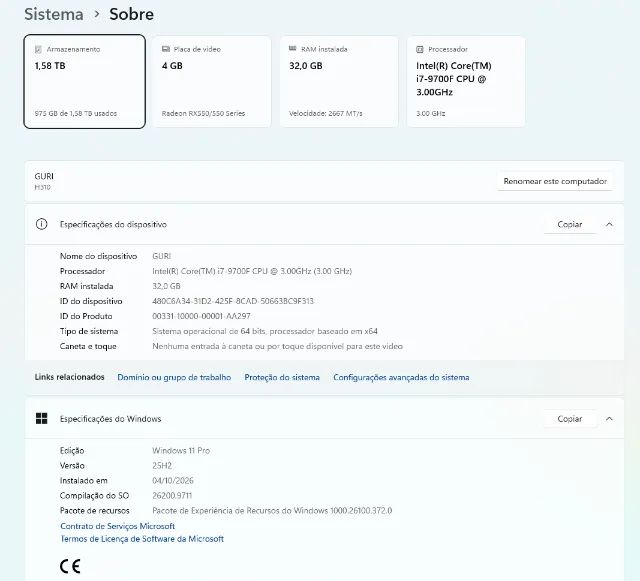Click the processor chip icon

pyautogui.click(x=420, y=49)
